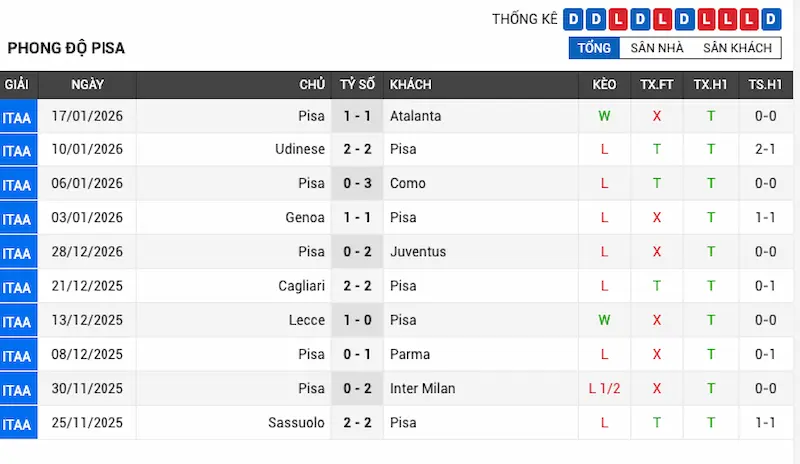
Task: Switch to the TỔNG tab
Action: pyautogui.click(x=593, y=48)
